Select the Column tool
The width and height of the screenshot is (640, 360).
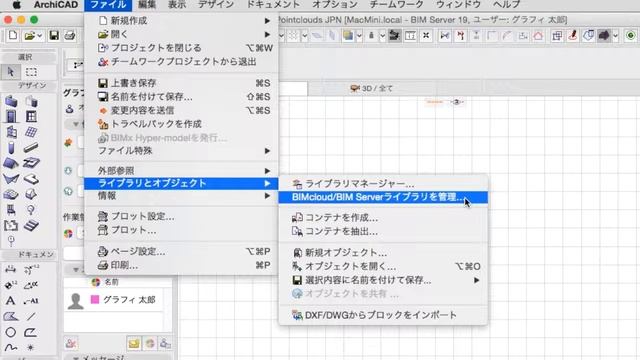(x=11, y=148)
